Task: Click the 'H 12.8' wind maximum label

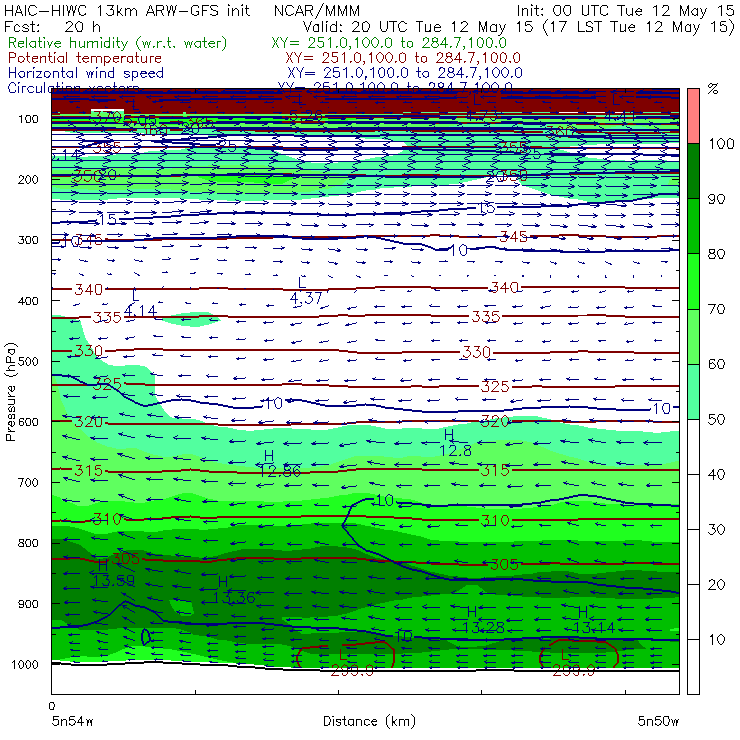Action: click(454, 443)
